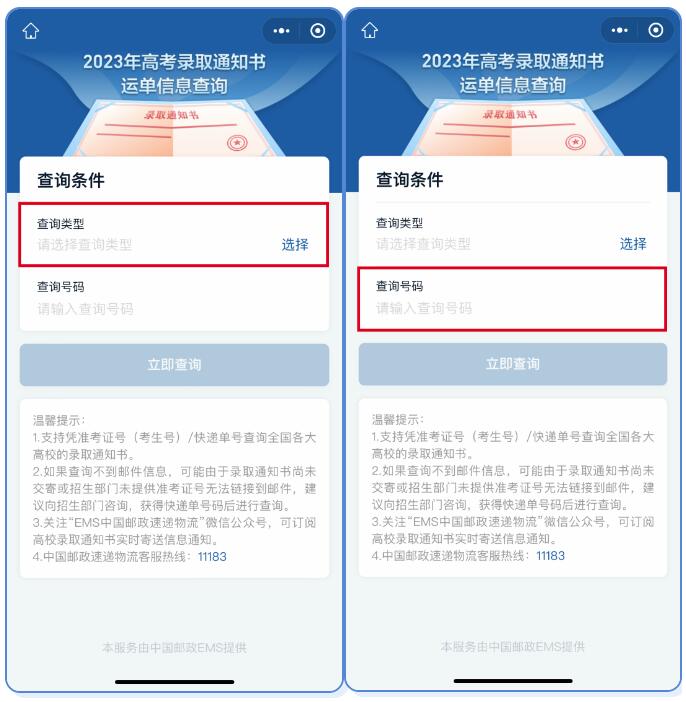
Task: Close mini program via right circle icon
Action: pos(656,30)
